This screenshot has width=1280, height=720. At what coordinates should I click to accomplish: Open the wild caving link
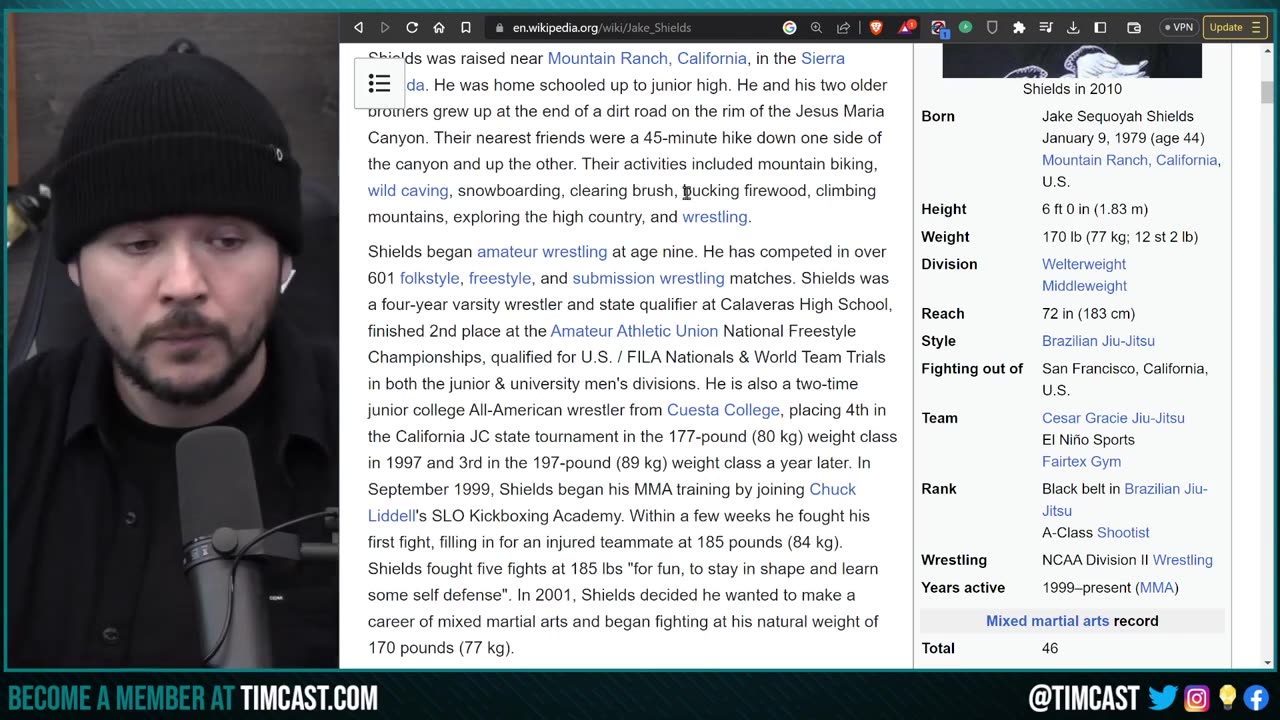(x=408, y=190)
